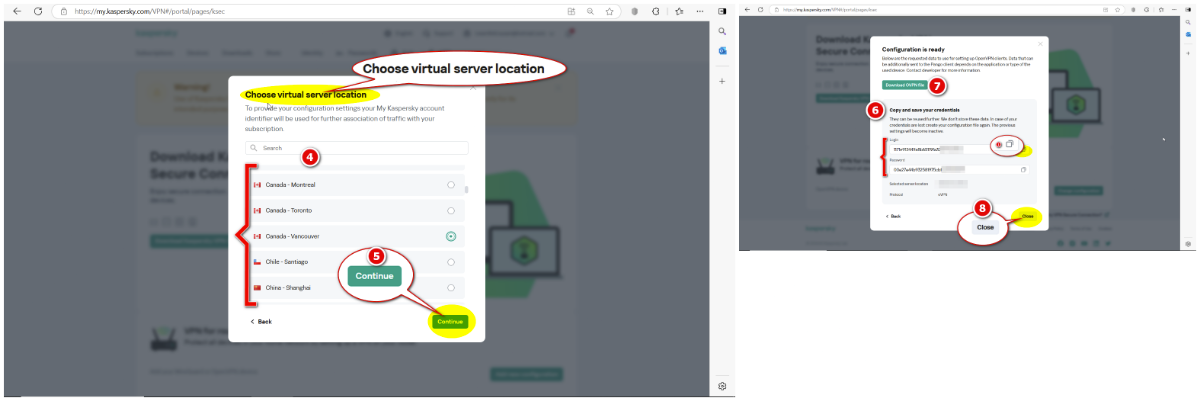Add a sidebar app with the plus icon, right window
This screenshot has height=401, width=1200.
[x=1188, y=53]
